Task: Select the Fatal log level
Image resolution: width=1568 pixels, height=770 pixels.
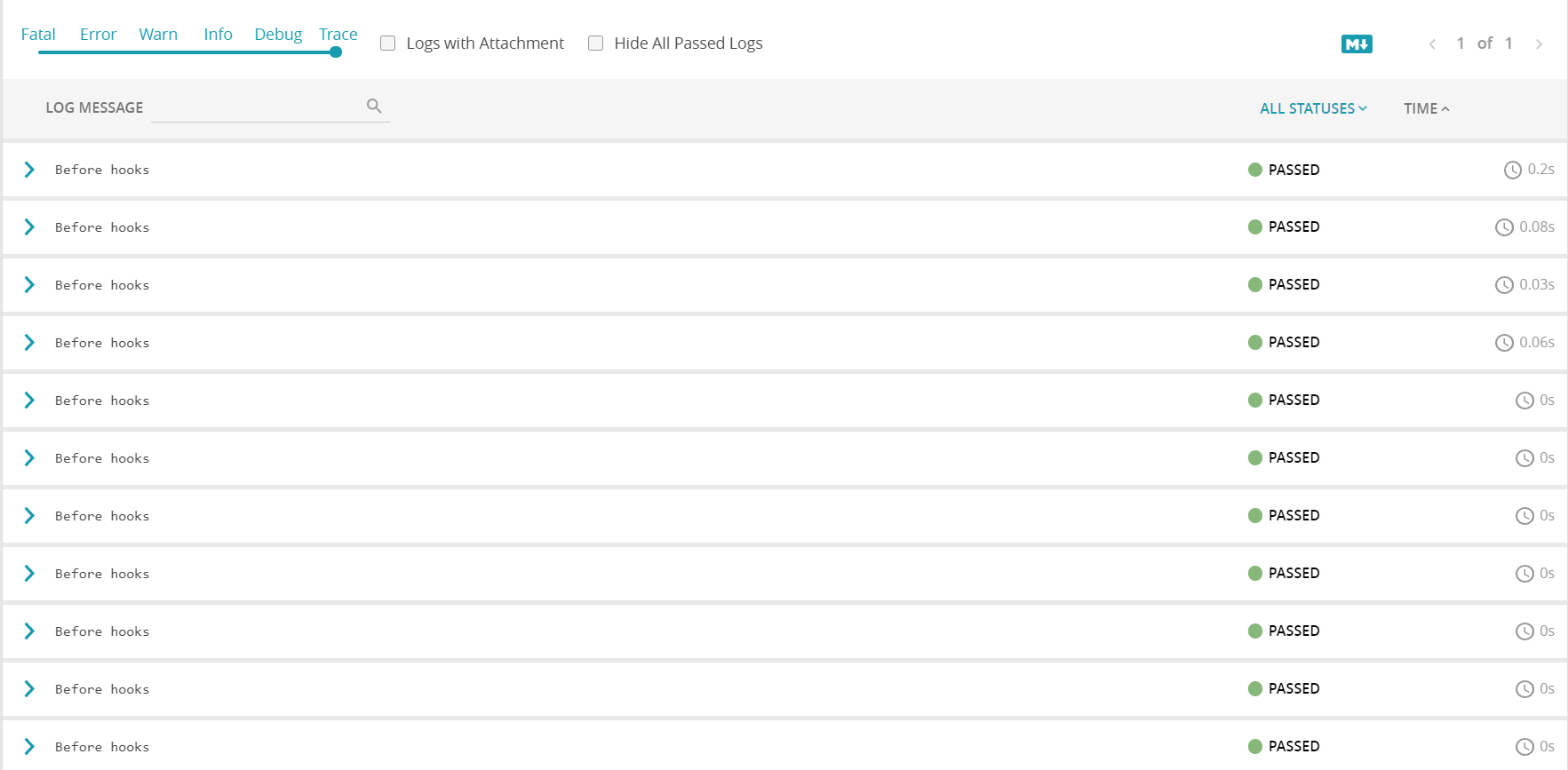Action: click(x=38, y=34)
